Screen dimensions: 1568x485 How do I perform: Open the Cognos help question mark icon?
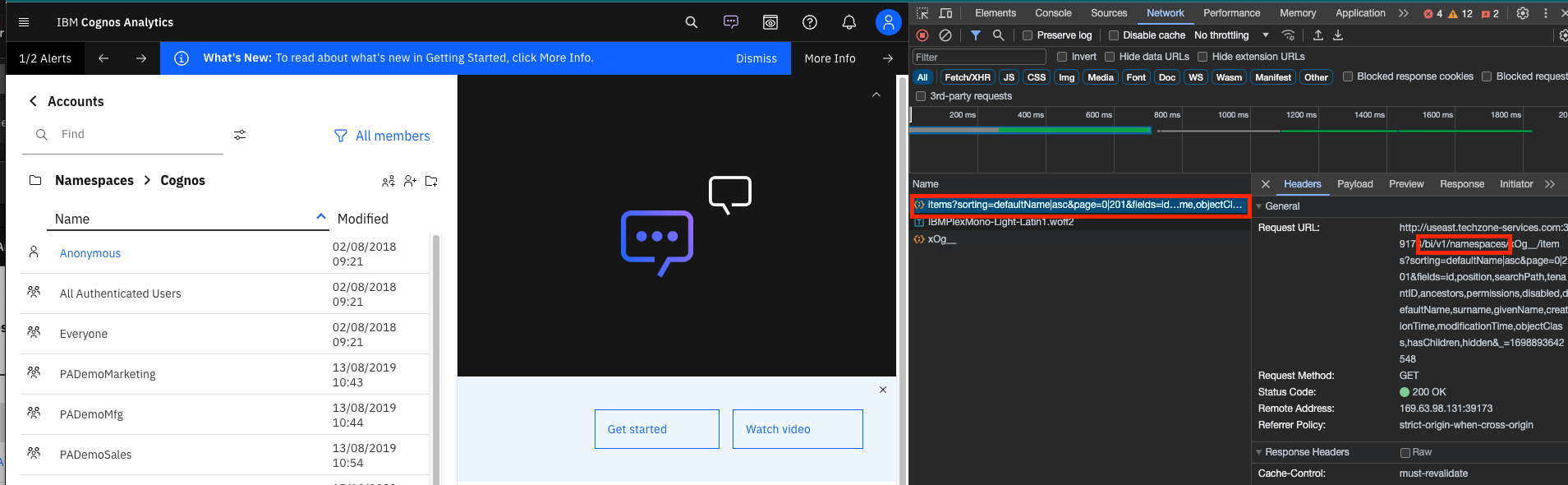click(810, 22)
